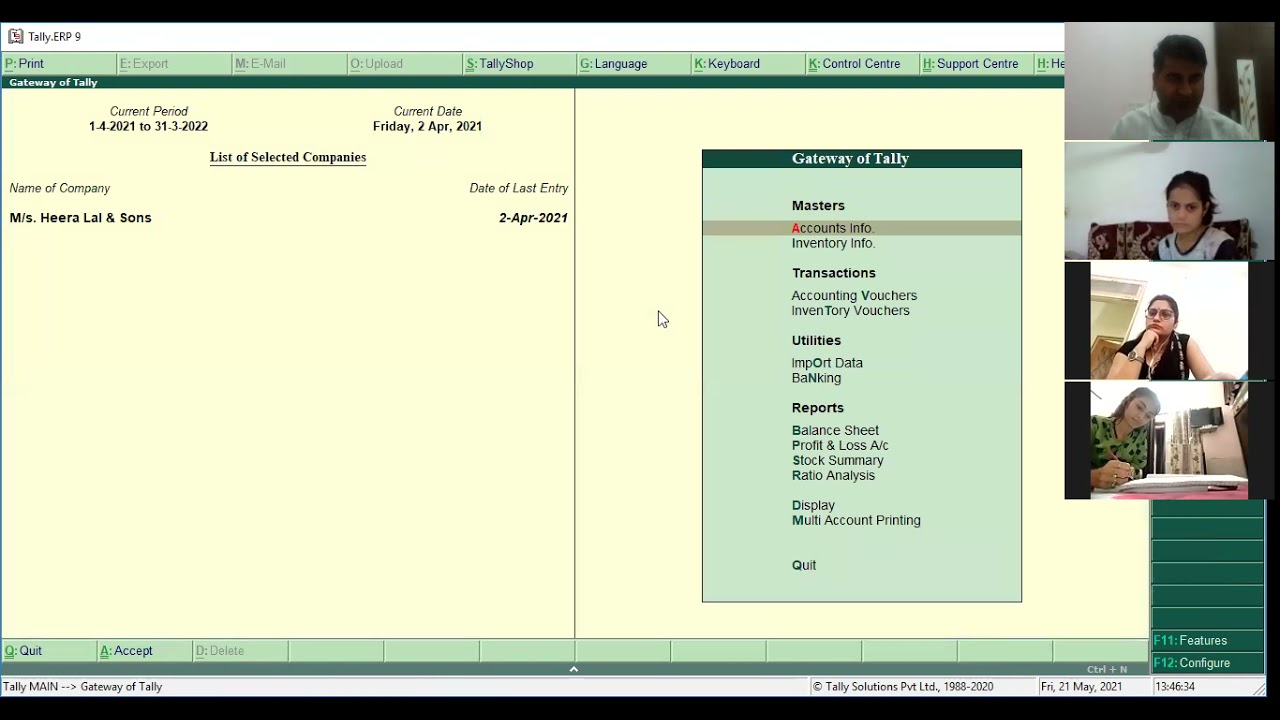Click the Ctrl + N calculator label
This screenshot has width=1280, height=720.
pyautogui.click(x=1106, y=669)
